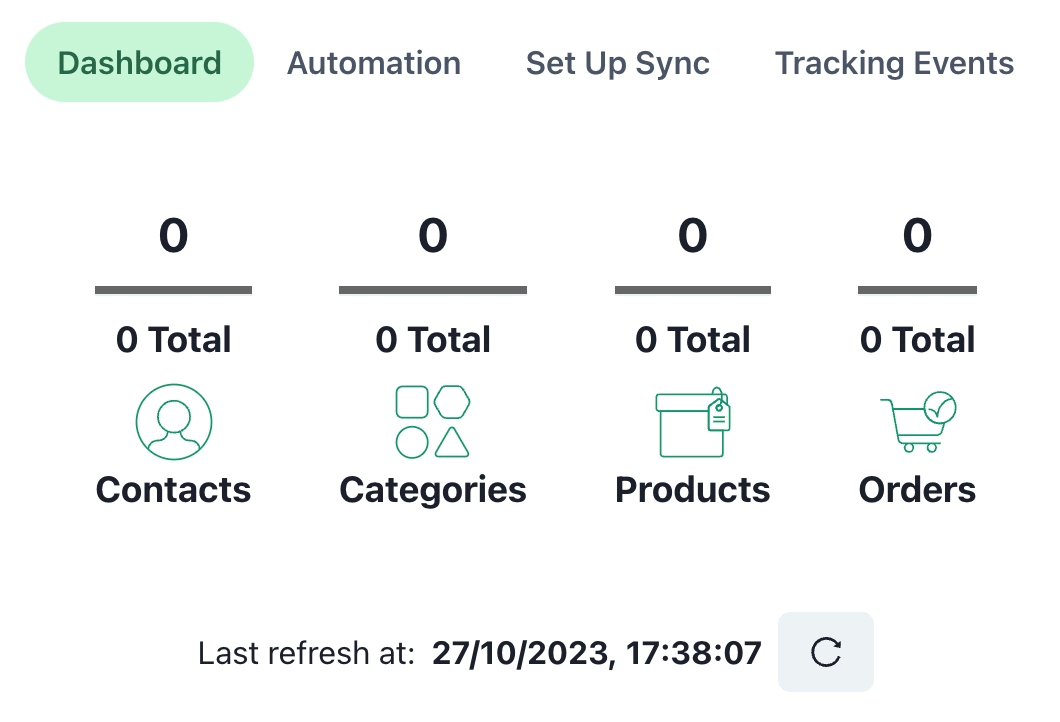Click the Contacts person icon

click(174, 422)
